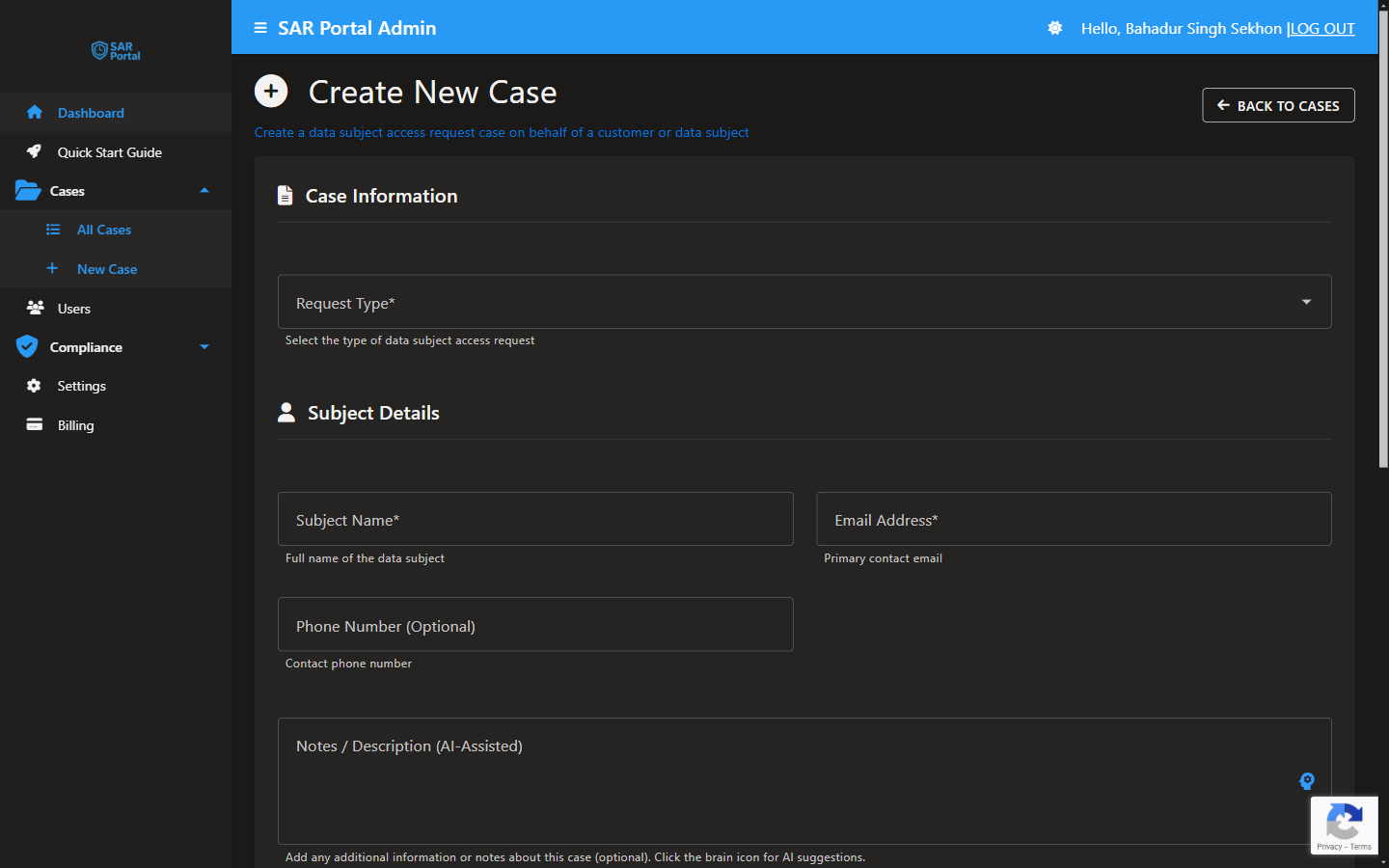Click inside the Subject Name field

[x=535, y=519]
